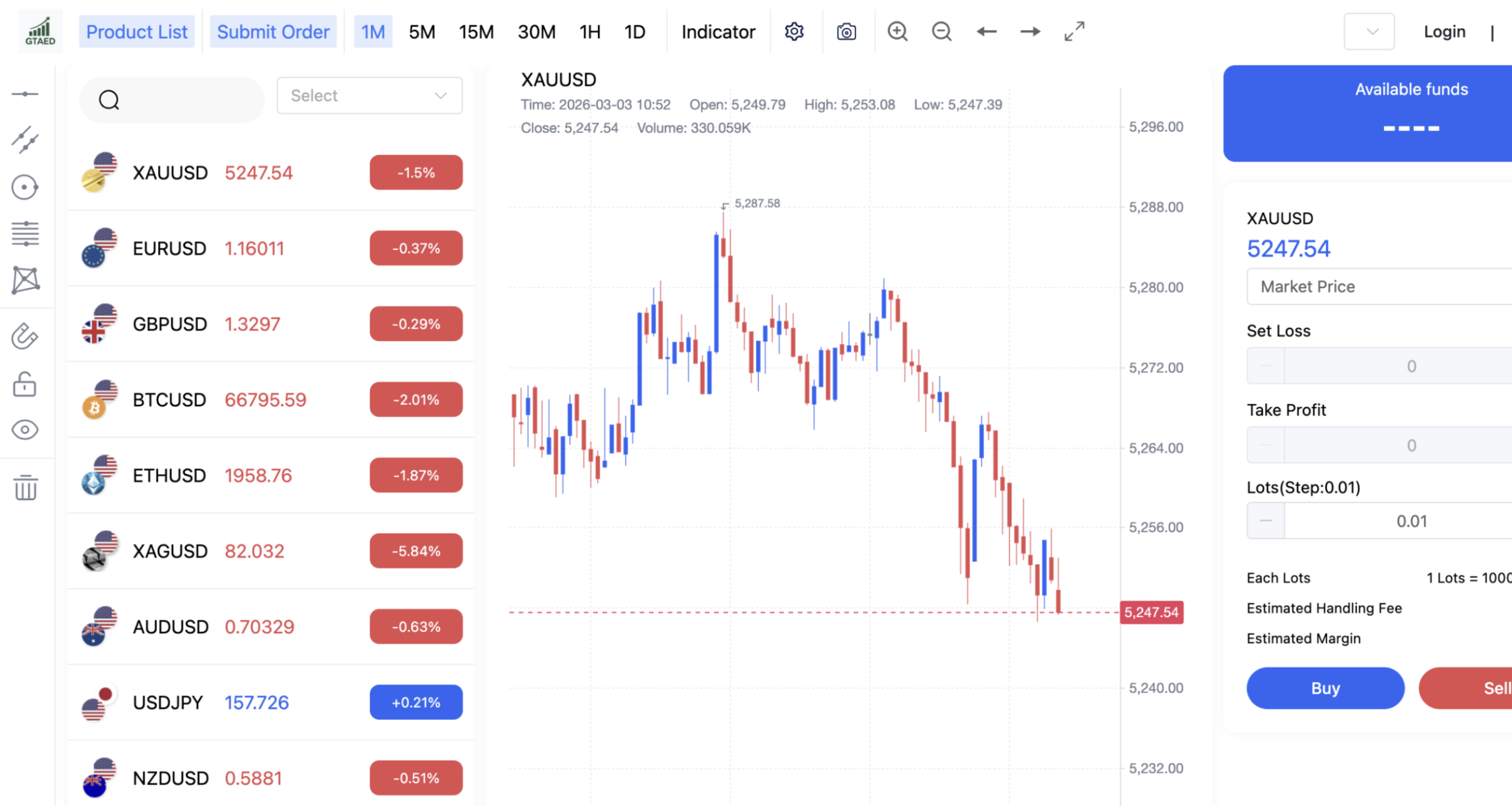Click the Login link
The image size is (1512, 806).
[1444, 31]
